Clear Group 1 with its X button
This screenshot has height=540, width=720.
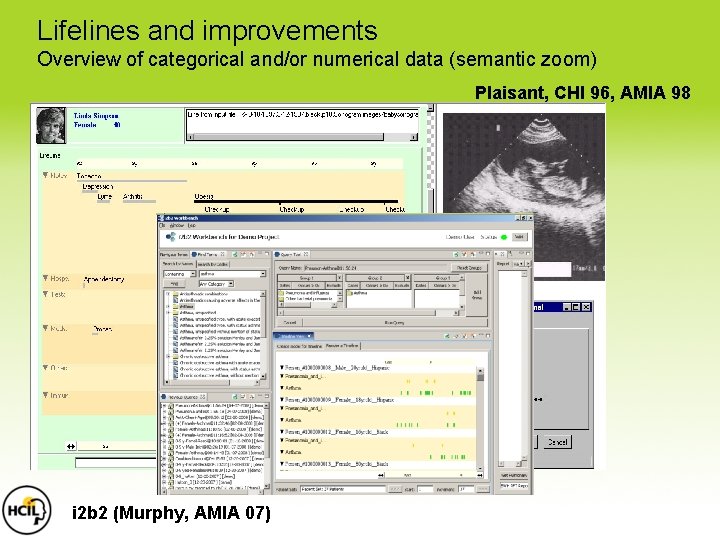point(339,278)
